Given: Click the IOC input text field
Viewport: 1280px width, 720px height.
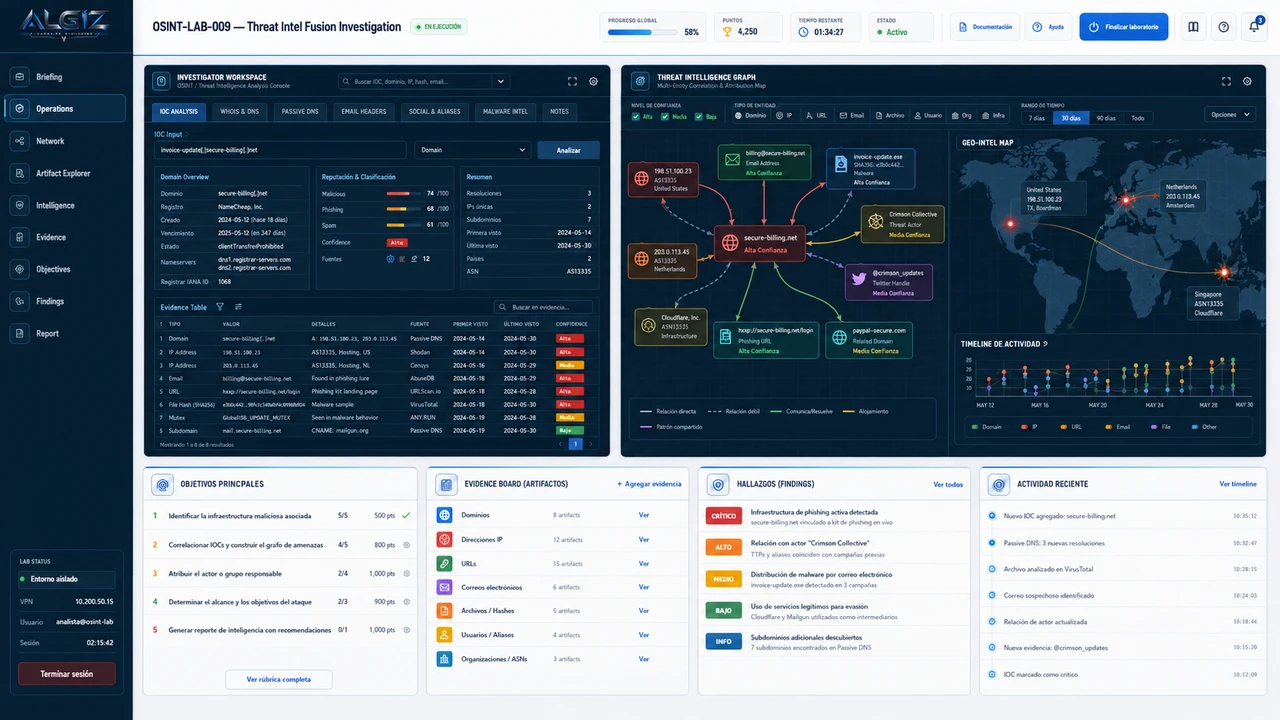Looking at the screenshot, I should pyautogui.click(x=280, y=150).
